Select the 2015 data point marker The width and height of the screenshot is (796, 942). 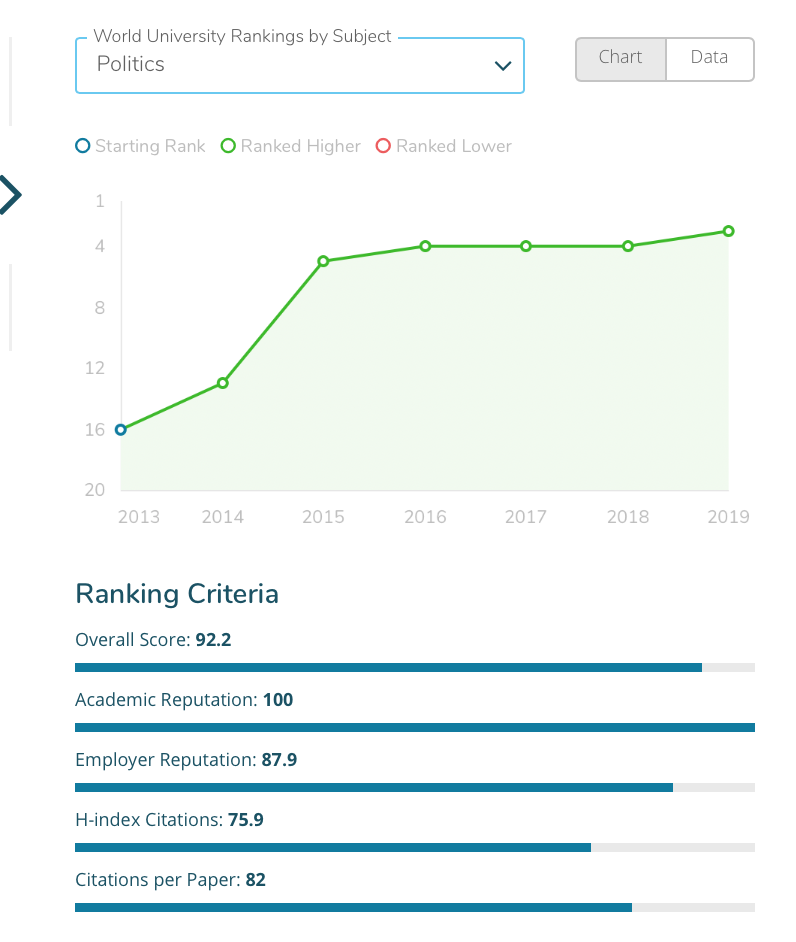(323, 261)
